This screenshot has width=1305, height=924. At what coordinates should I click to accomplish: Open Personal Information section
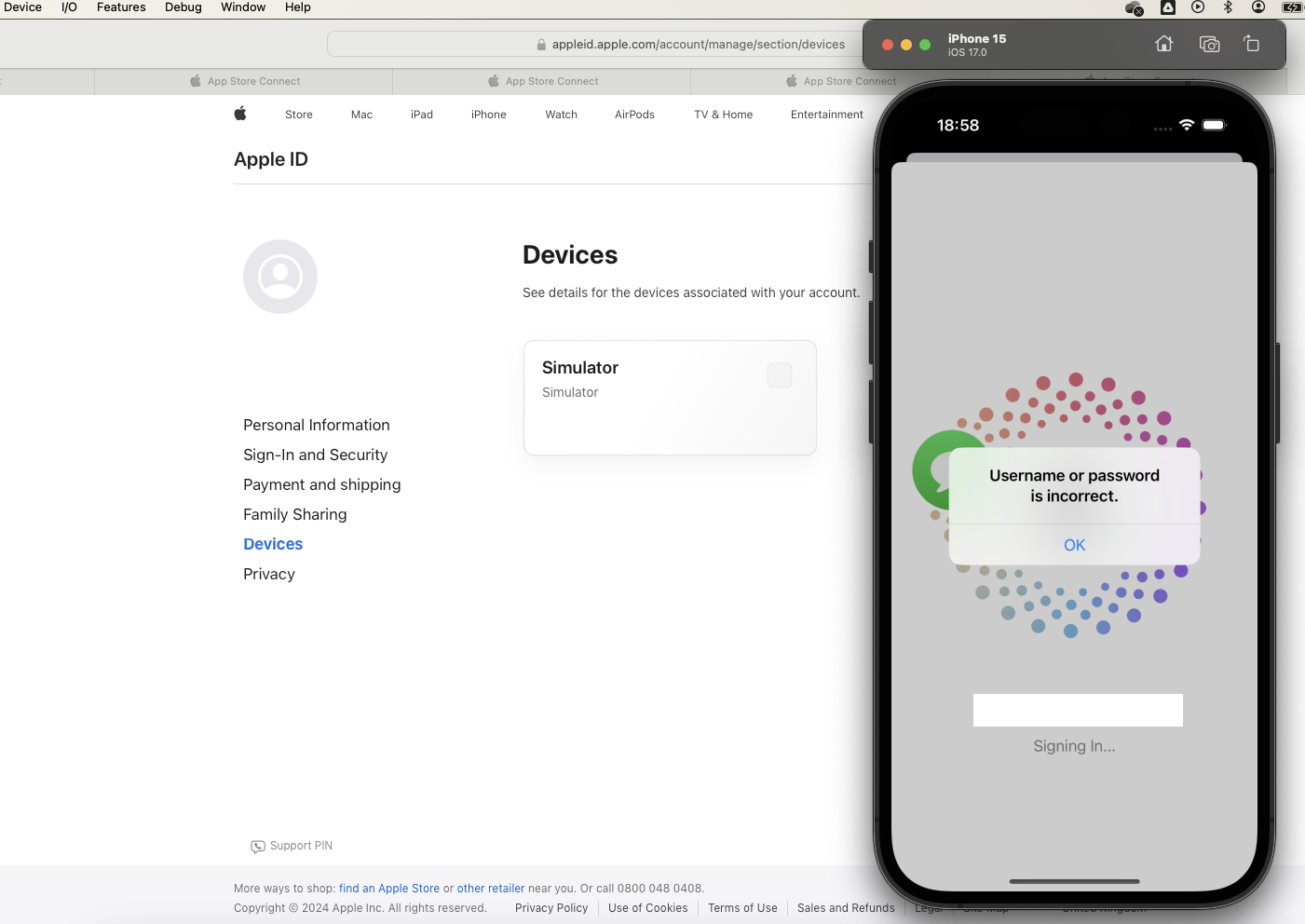(317, 425)
